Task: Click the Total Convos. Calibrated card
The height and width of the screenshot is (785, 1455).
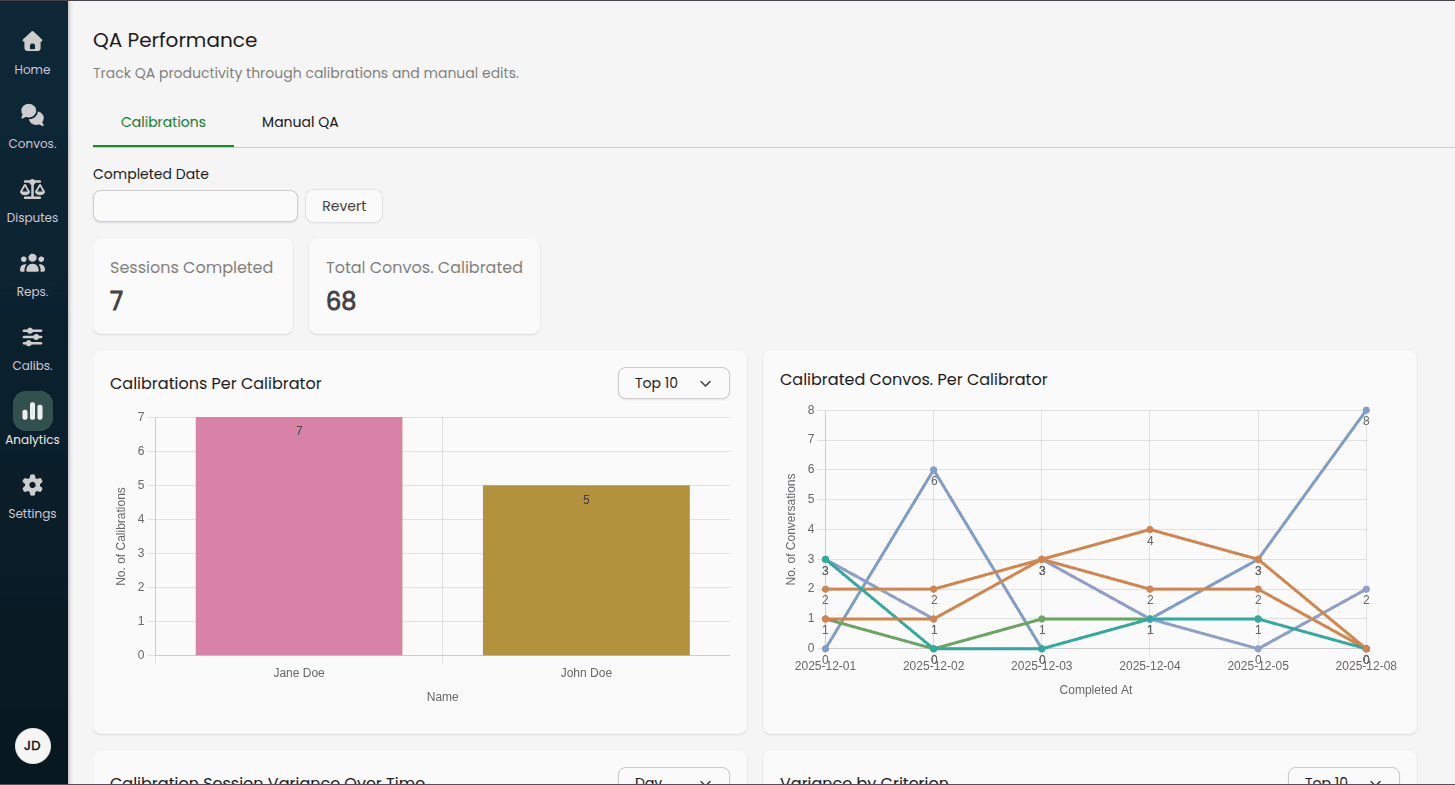Action: pyautogui.click(x=424, y=286)
